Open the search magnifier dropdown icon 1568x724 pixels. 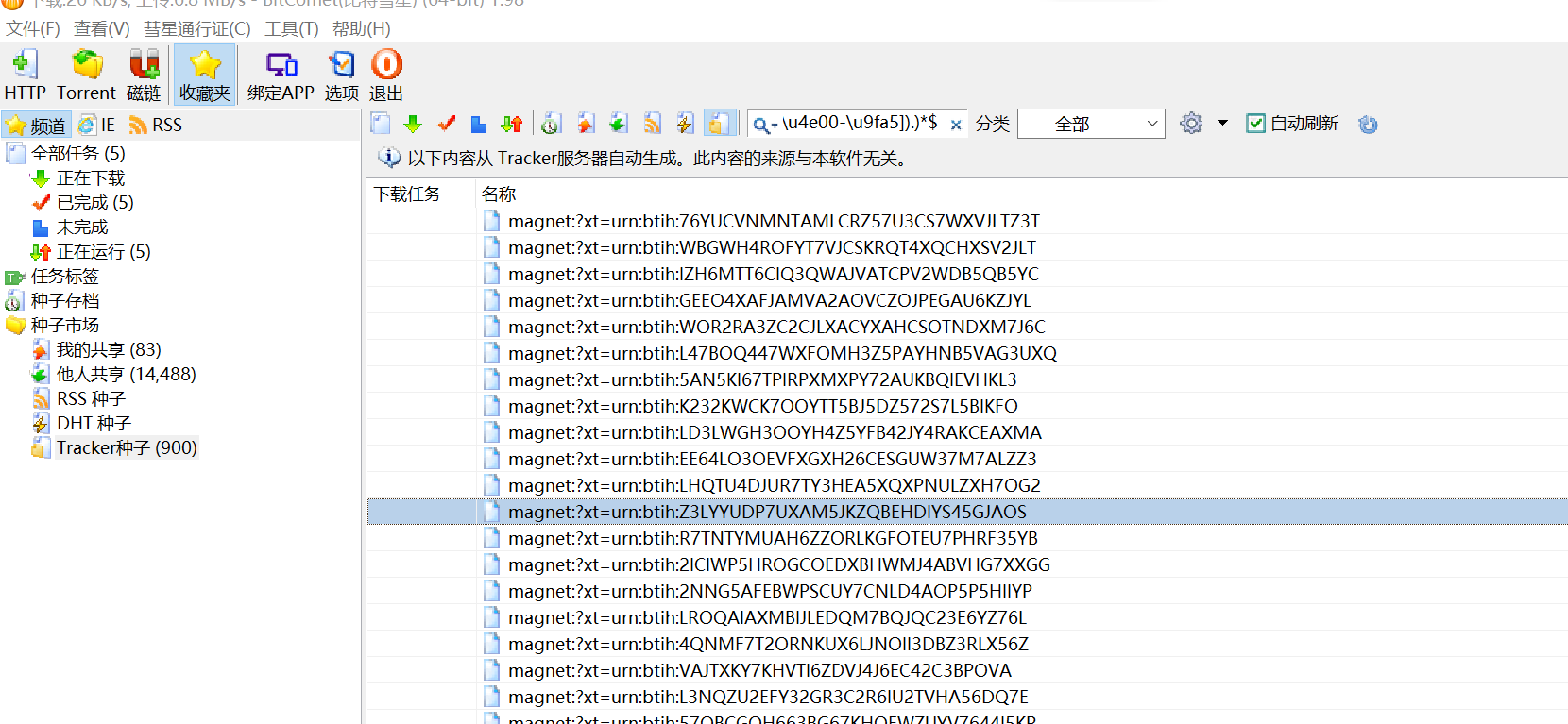pyautogui.click(x=765, y=125)
